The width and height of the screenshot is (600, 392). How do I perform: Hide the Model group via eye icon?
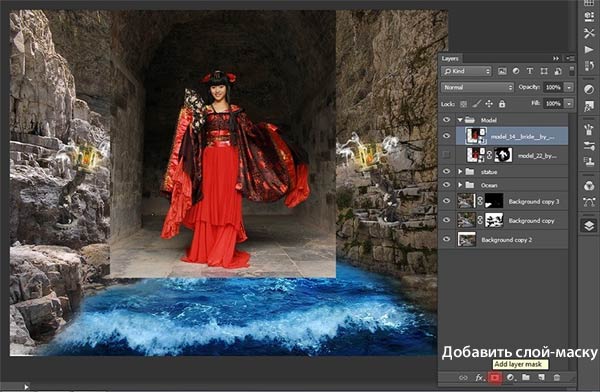(446, 120)
